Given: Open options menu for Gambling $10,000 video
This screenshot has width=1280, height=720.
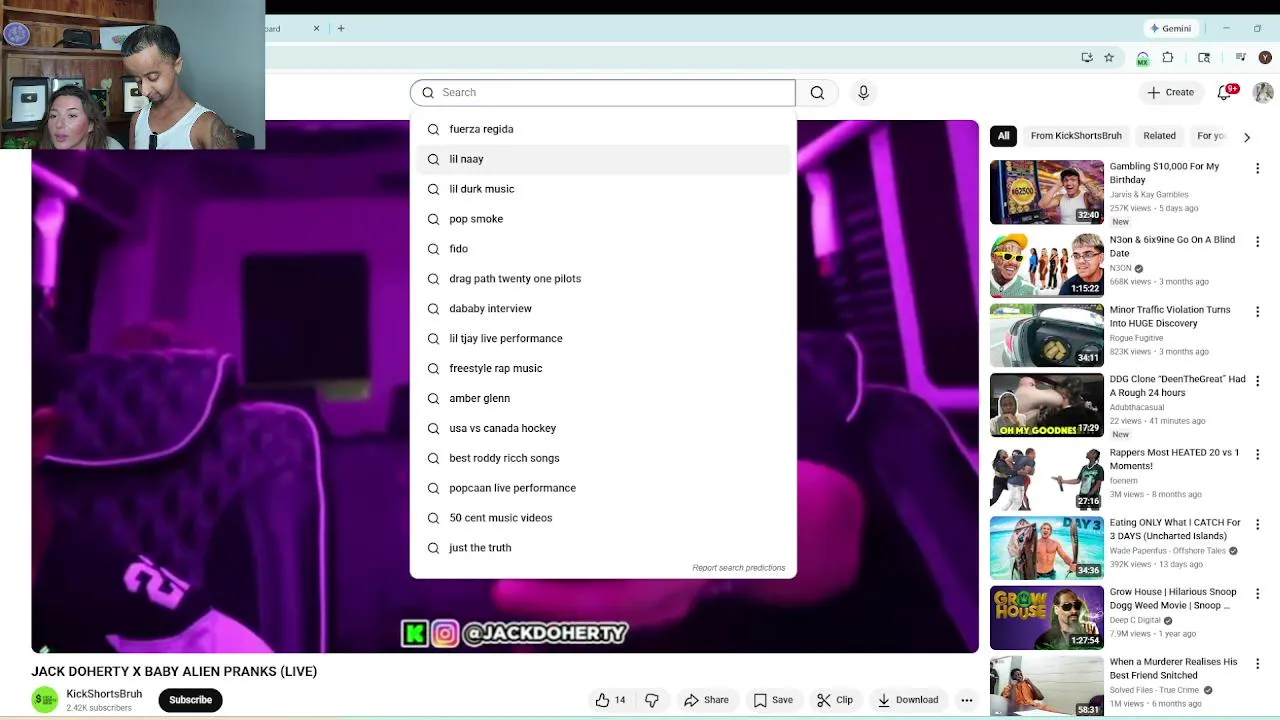Looking at the screenshot, I should point(1258,169).
